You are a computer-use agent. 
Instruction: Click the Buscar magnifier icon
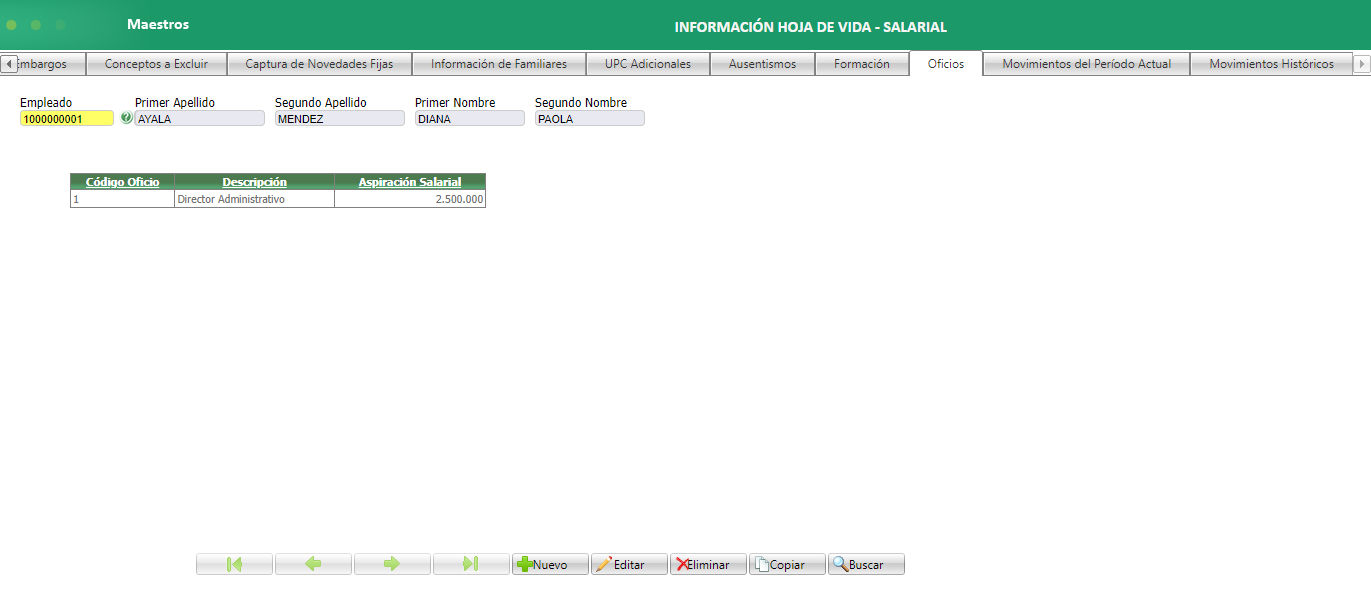pyautogui.click(x=839, y=563)
